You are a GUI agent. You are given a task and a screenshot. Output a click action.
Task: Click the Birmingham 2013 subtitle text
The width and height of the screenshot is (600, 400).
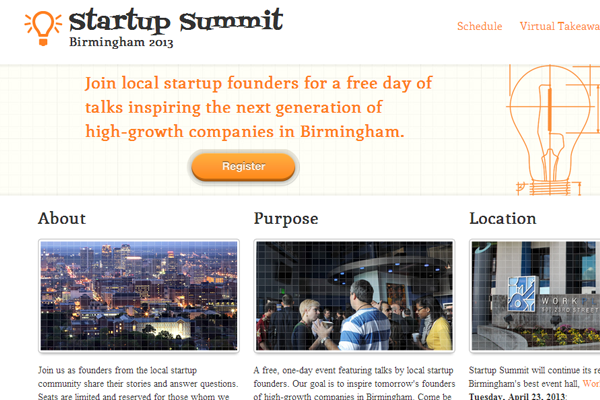click(121, 42)
